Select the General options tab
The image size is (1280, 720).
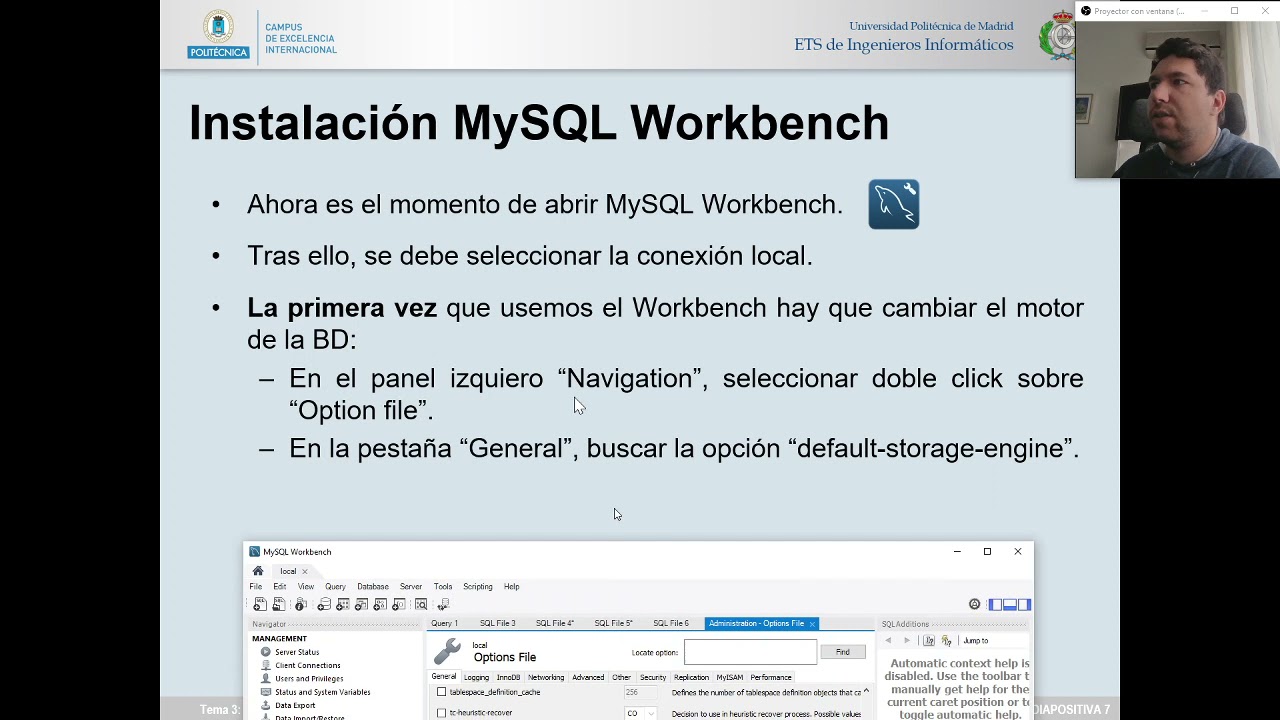coord(443,676)
